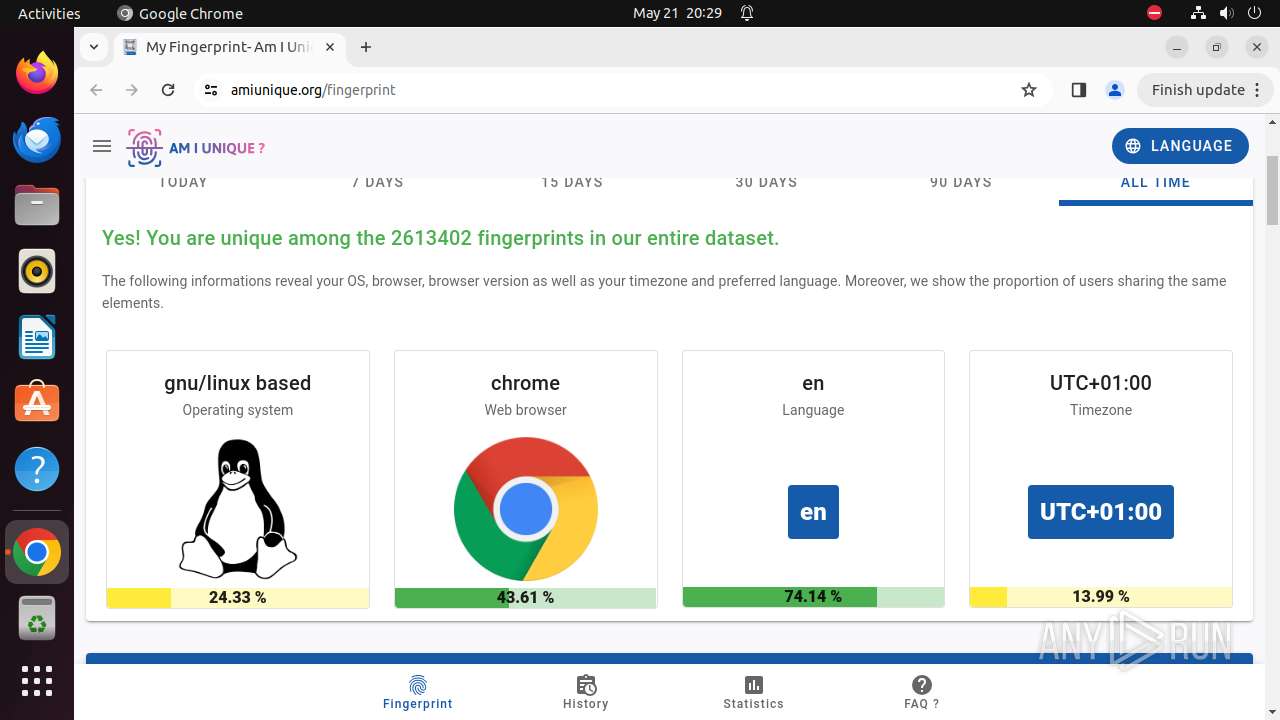The image size is (1280, 720).
Task: Bookmark this page with the star icon
Action: click(1029, 90)
